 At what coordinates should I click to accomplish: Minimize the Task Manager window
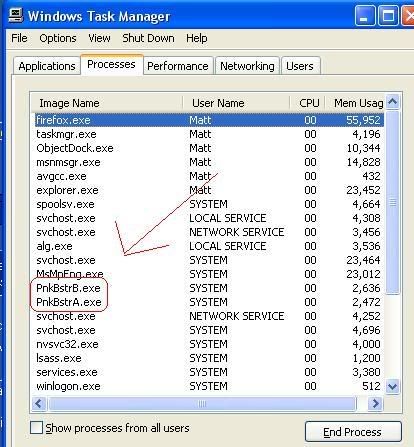(364, 16)
